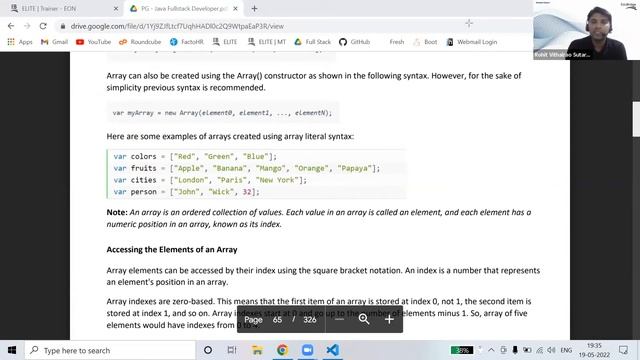The image size is (640, 360).
Task: Open Task View on the taskbar
Action: pos(232,350)
